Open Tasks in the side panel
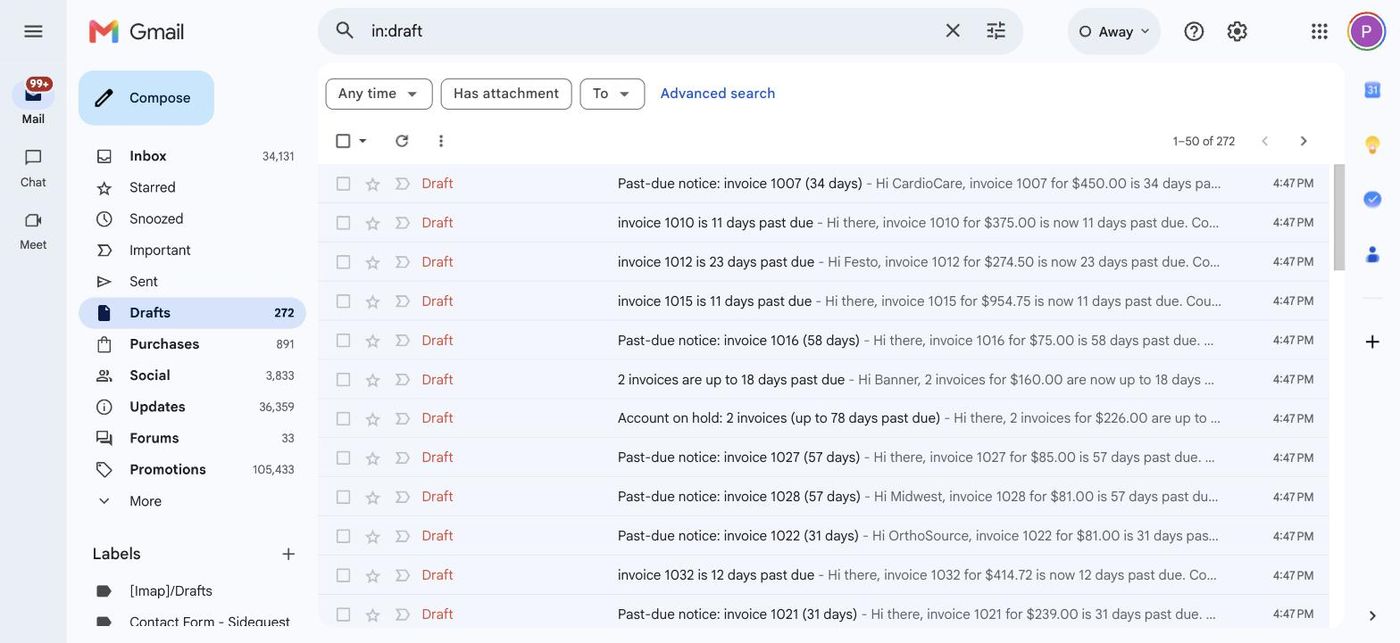This screenshot has height=643, width=1400. pyautogui.click(x=1372, y=199)
